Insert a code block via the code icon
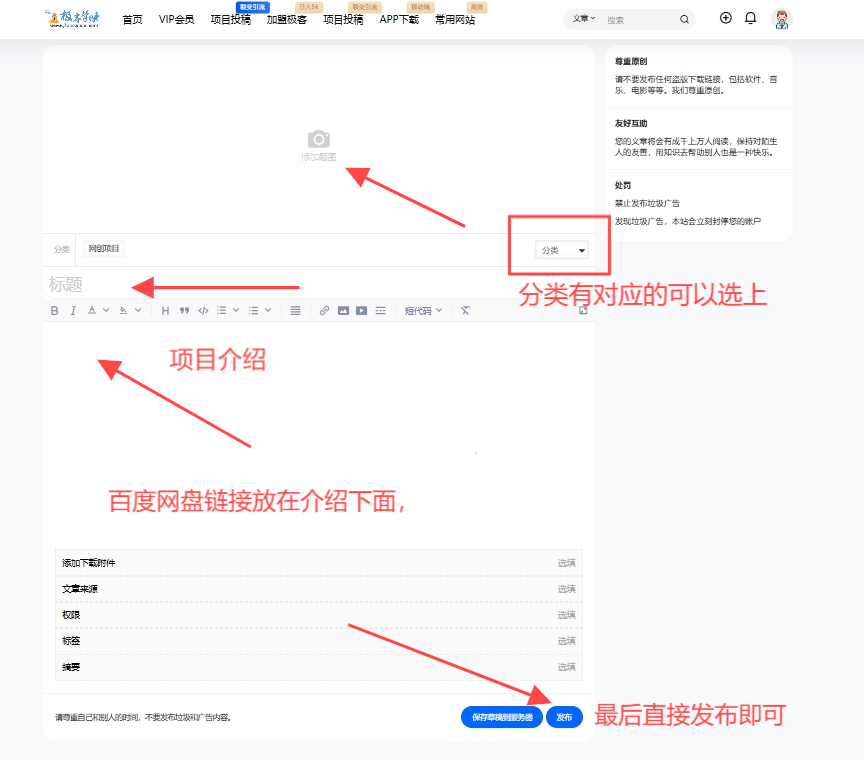Screen dimensions: 864x760 202,310
